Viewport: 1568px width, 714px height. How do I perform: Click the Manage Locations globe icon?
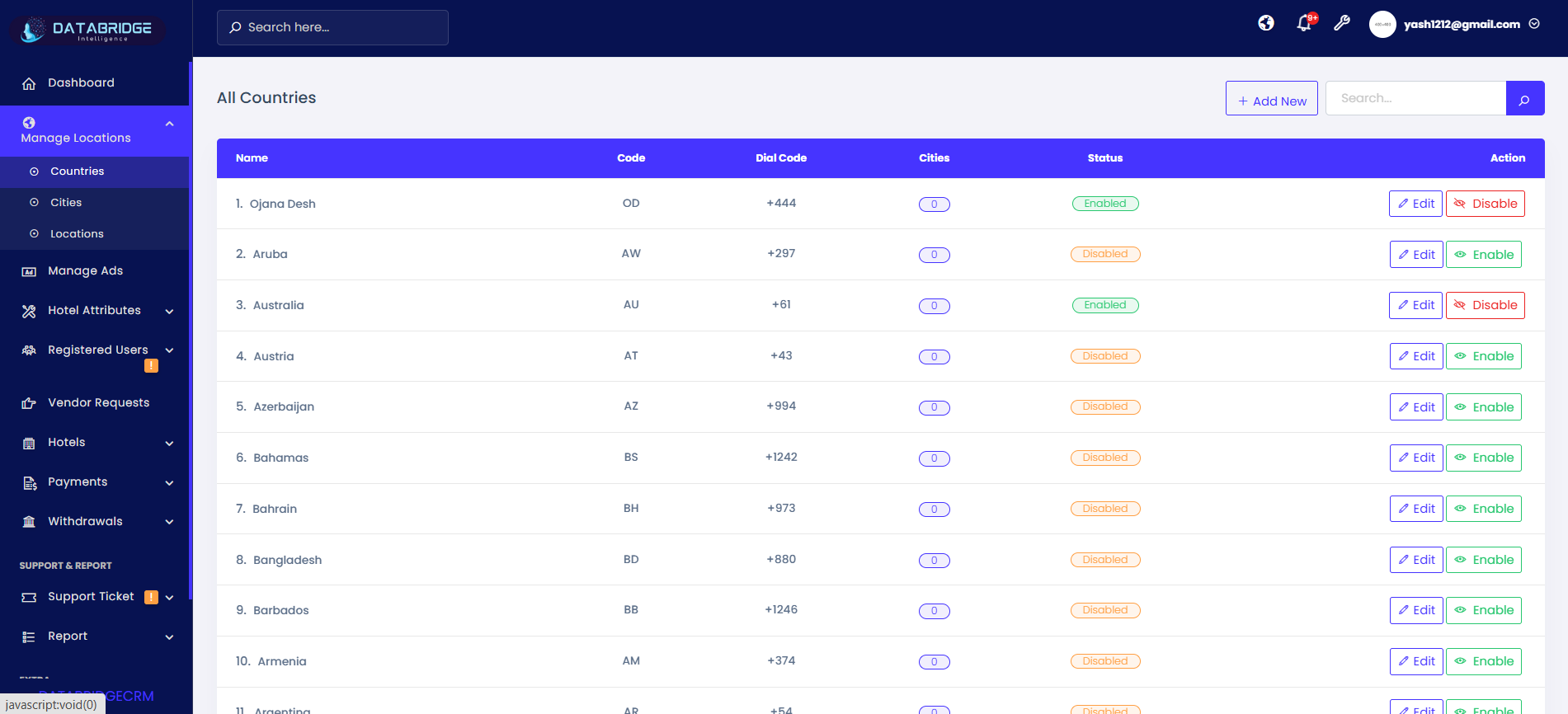[x=29, y=123]
